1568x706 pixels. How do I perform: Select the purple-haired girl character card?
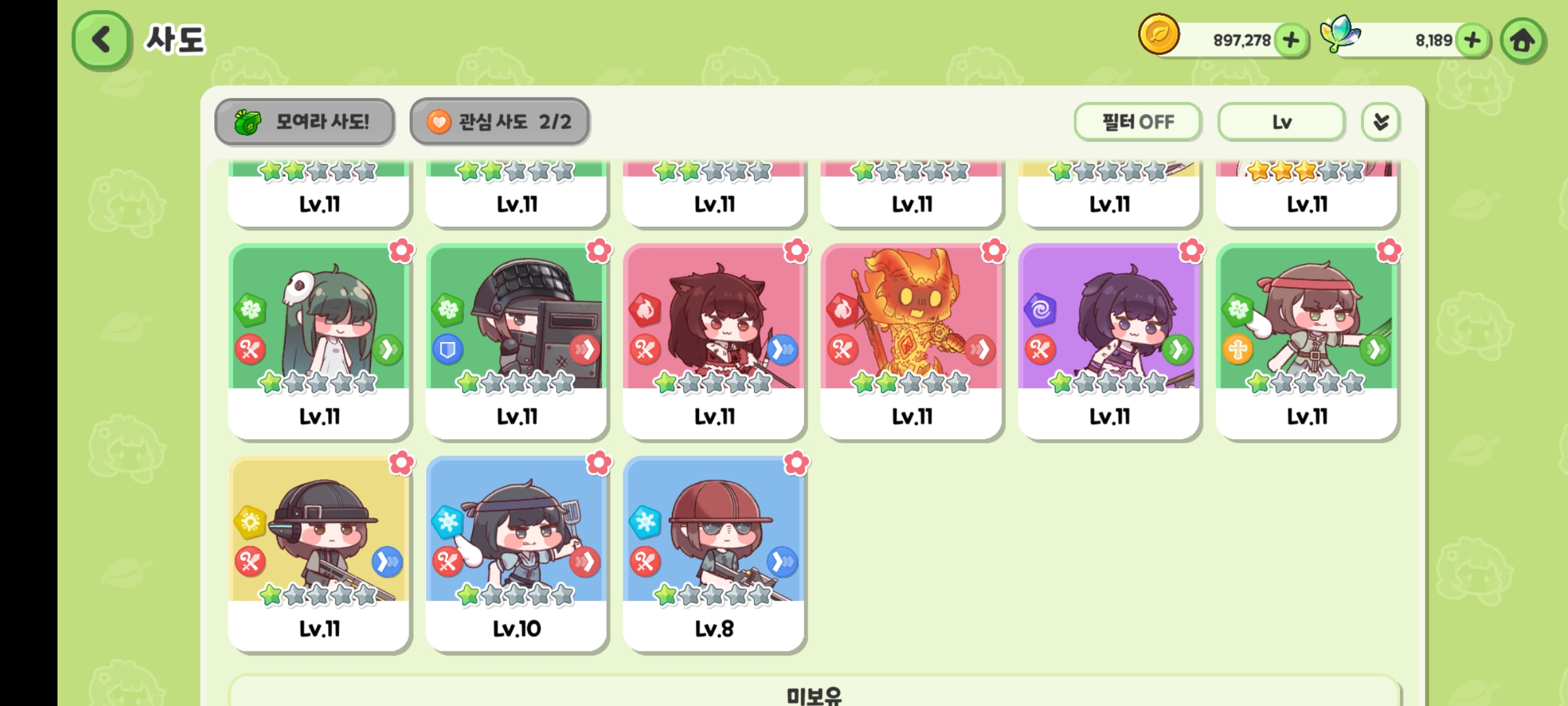[x=1109, y=341]
